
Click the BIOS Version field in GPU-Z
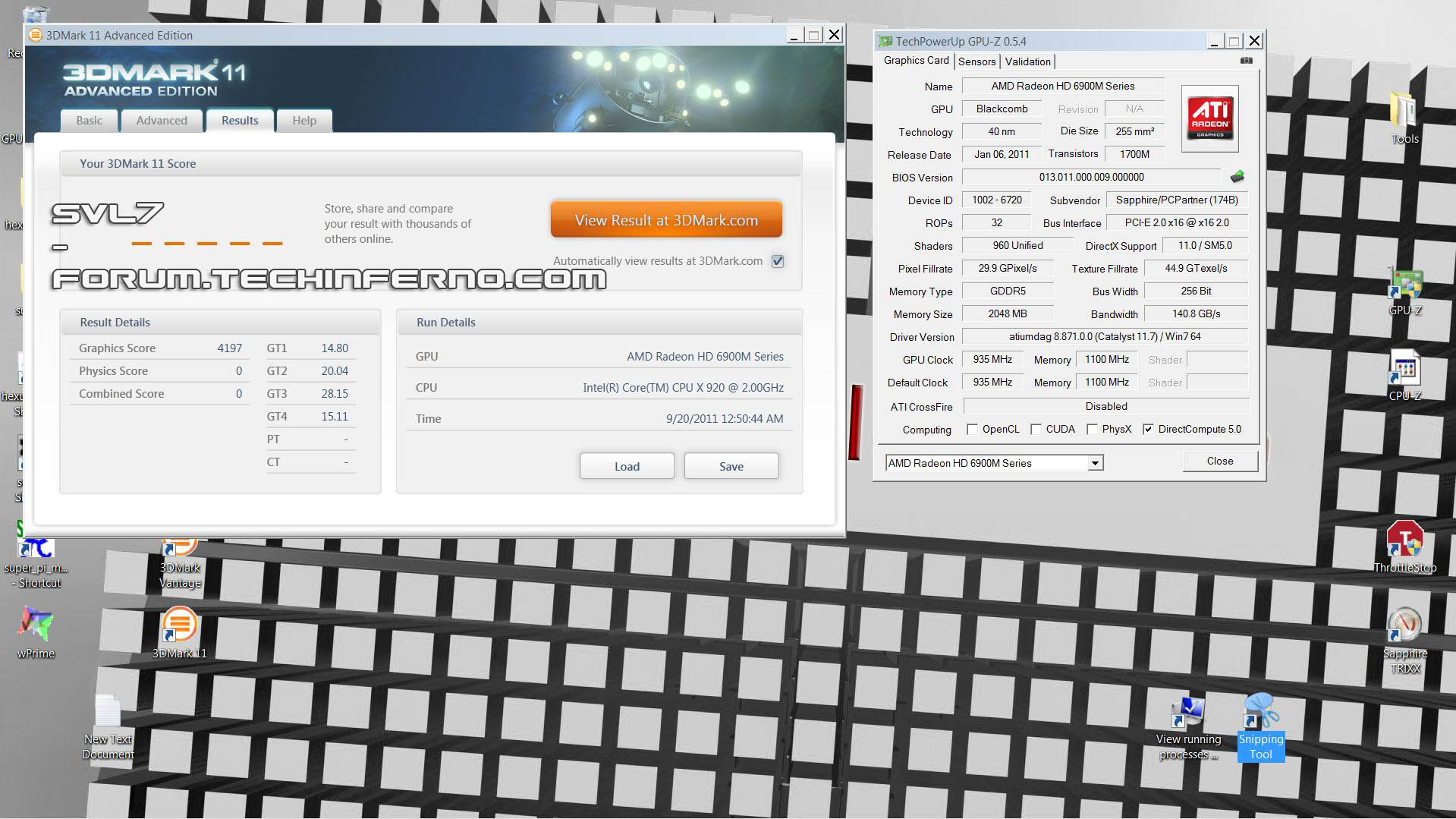coord(1091,177)
